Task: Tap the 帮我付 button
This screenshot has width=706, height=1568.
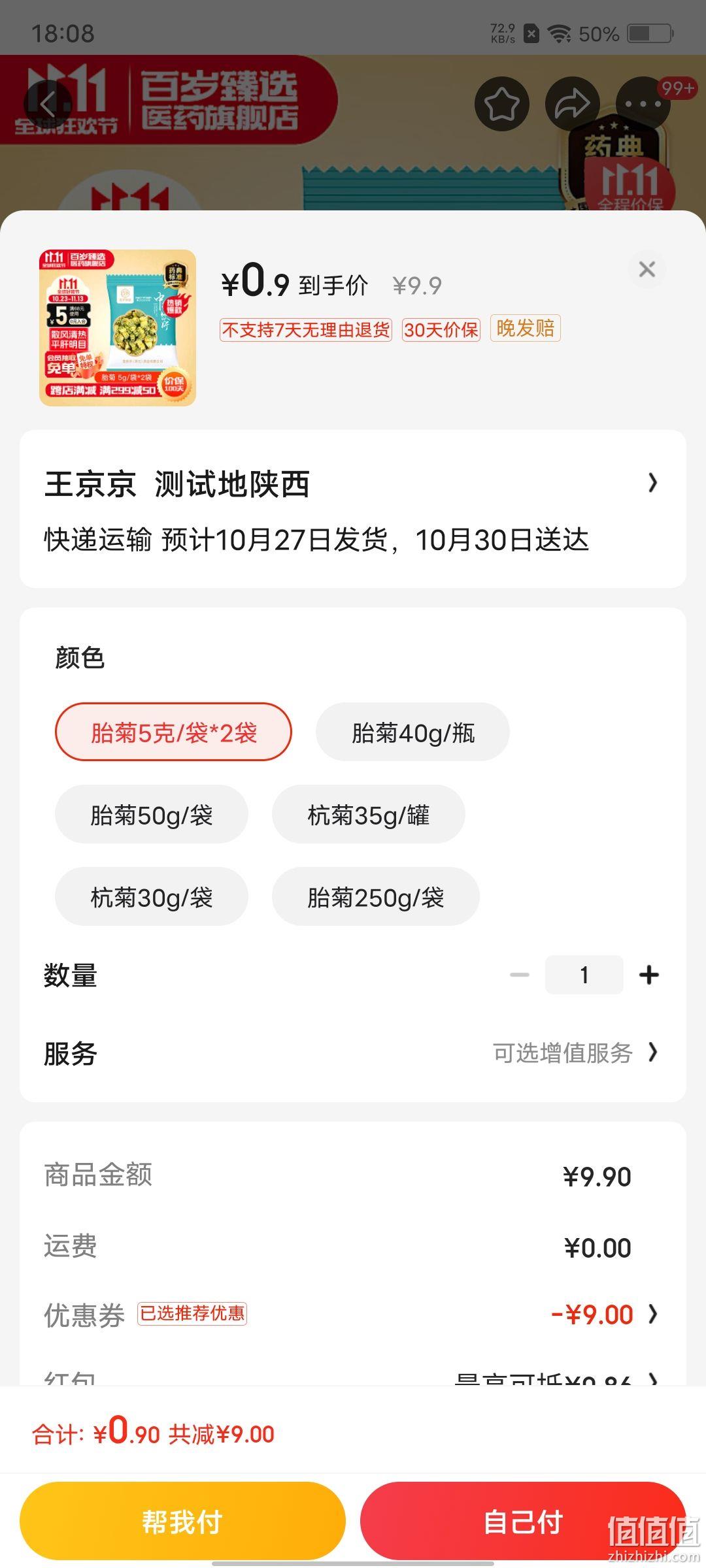Action: click(x=182, y=1522)
